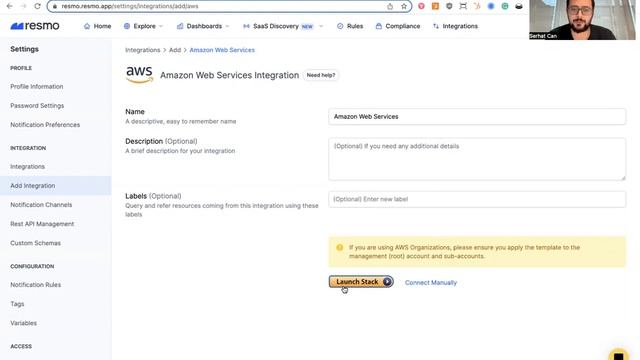Viewport: 640px width, 360px height.
Task: Open Custom Schemas in sidebar
Action: point(36,243)
